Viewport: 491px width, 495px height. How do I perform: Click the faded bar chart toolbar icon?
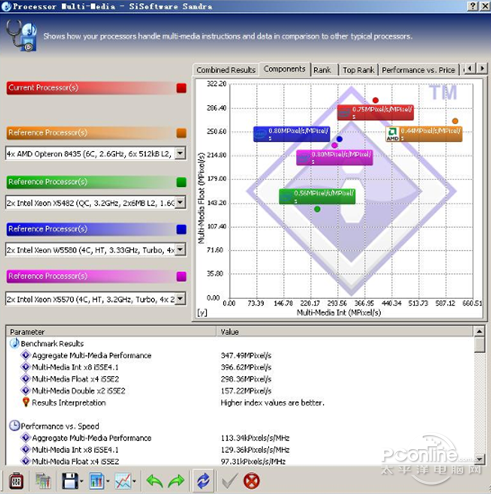click(x=43, y=481)
